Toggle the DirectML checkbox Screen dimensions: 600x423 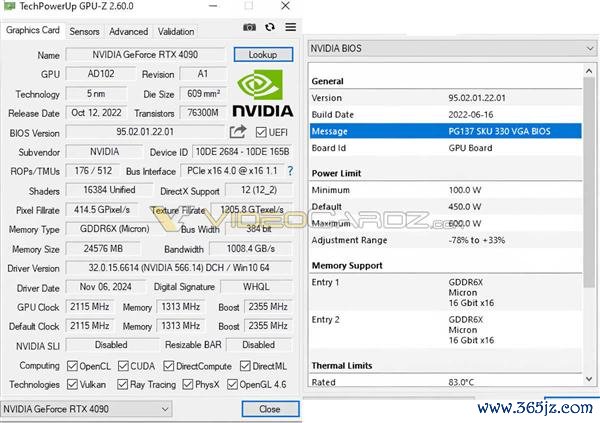245,366
